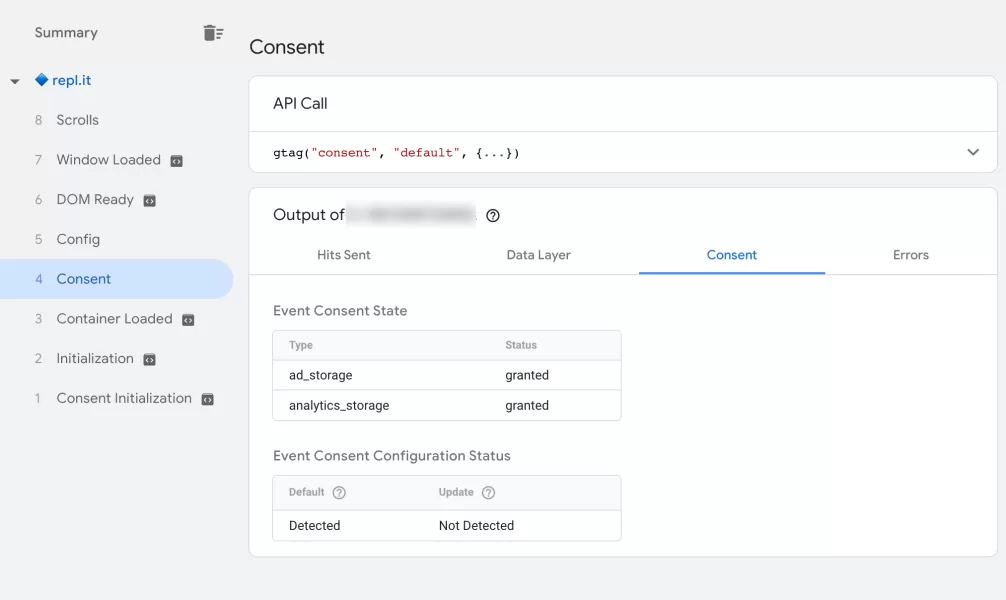Click the clear events trash icon
This screenshot has width=1006, height=600.
tap(213, 33)
